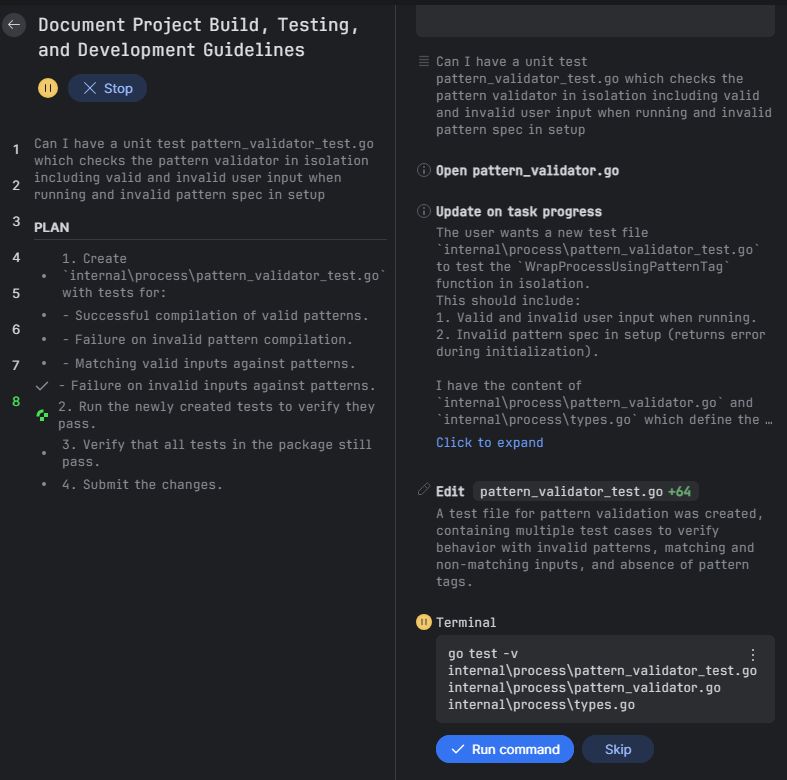787x780 pixels.
Task: Select the Open pattern_validator.go step
Action: [x=527, y=171]
